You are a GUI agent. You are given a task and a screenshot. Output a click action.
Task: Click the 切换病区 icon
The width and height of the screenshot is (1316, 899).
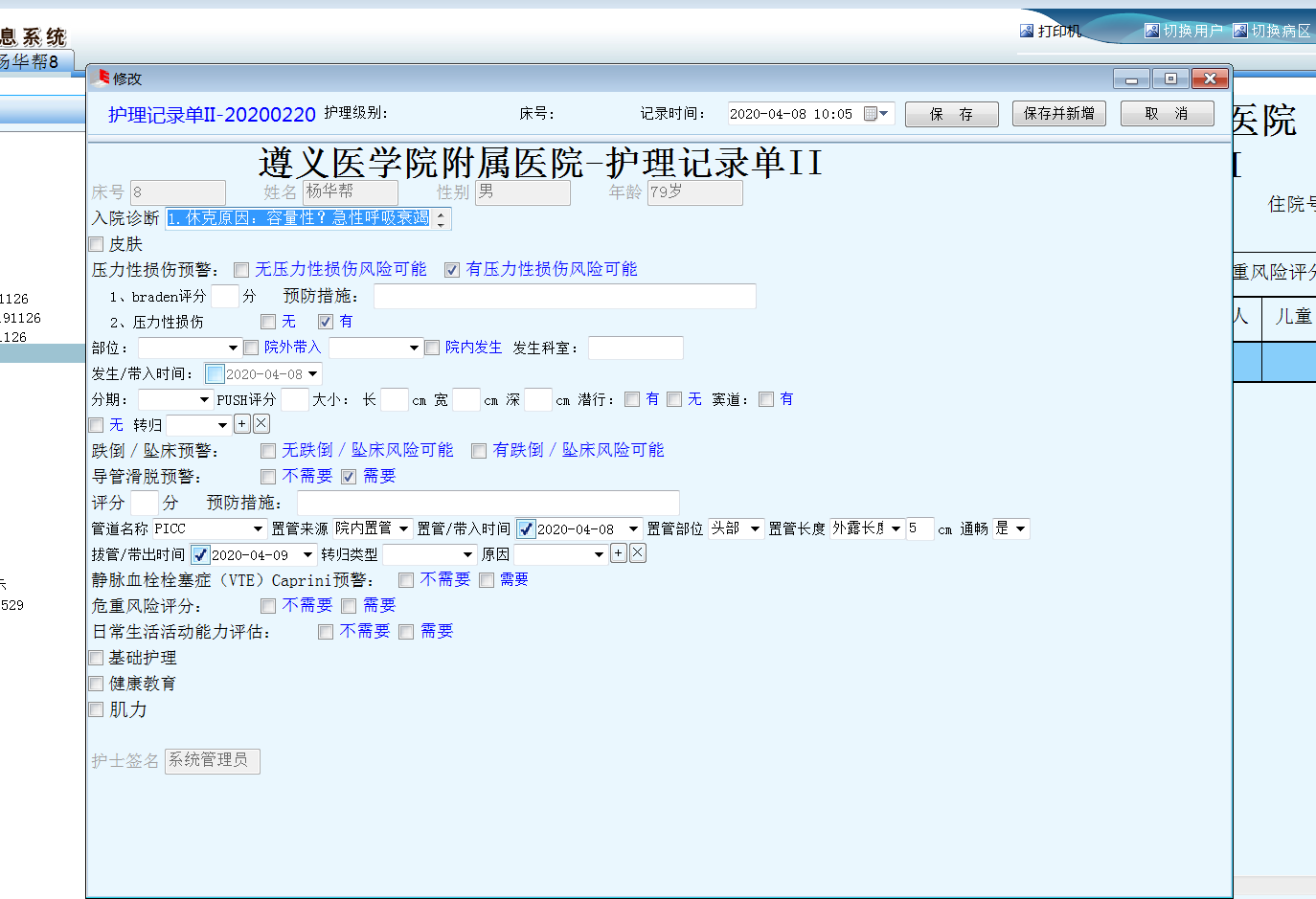[x=1240, y=31]
